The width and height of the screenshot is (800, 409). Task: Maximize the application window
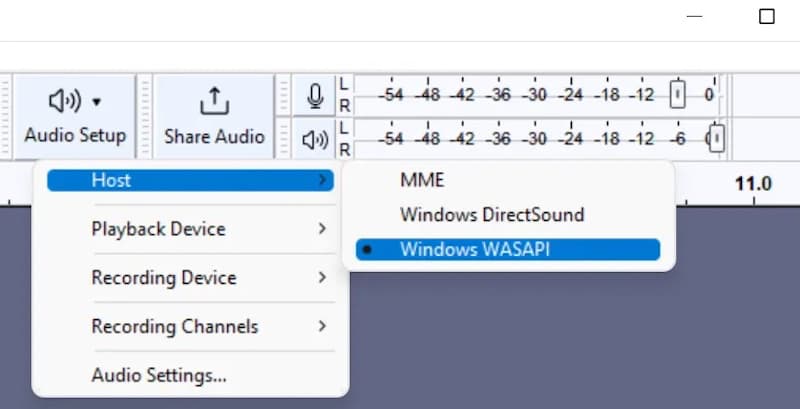pyautogui.click(x=767, y=17)
